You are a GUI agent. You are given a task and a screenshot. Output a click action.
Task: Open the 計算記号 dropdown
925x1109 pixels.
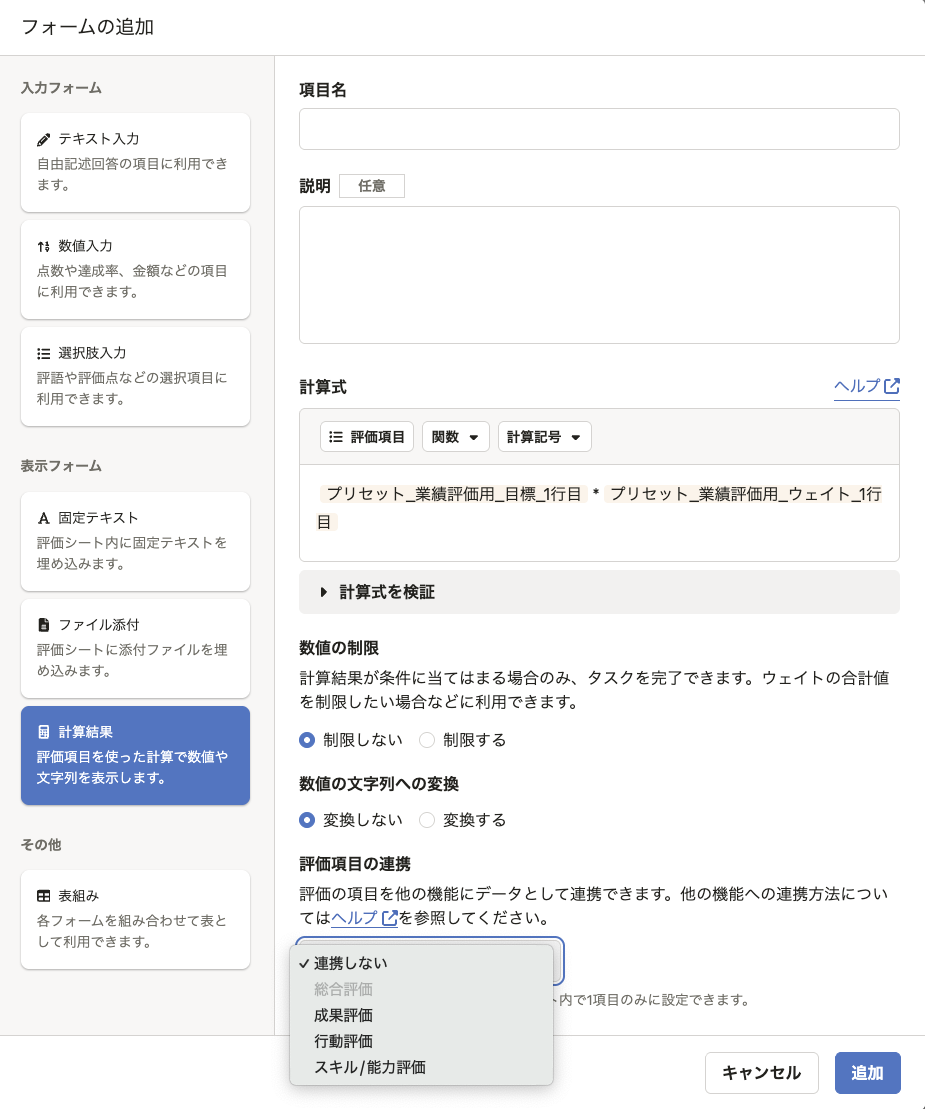544,437
